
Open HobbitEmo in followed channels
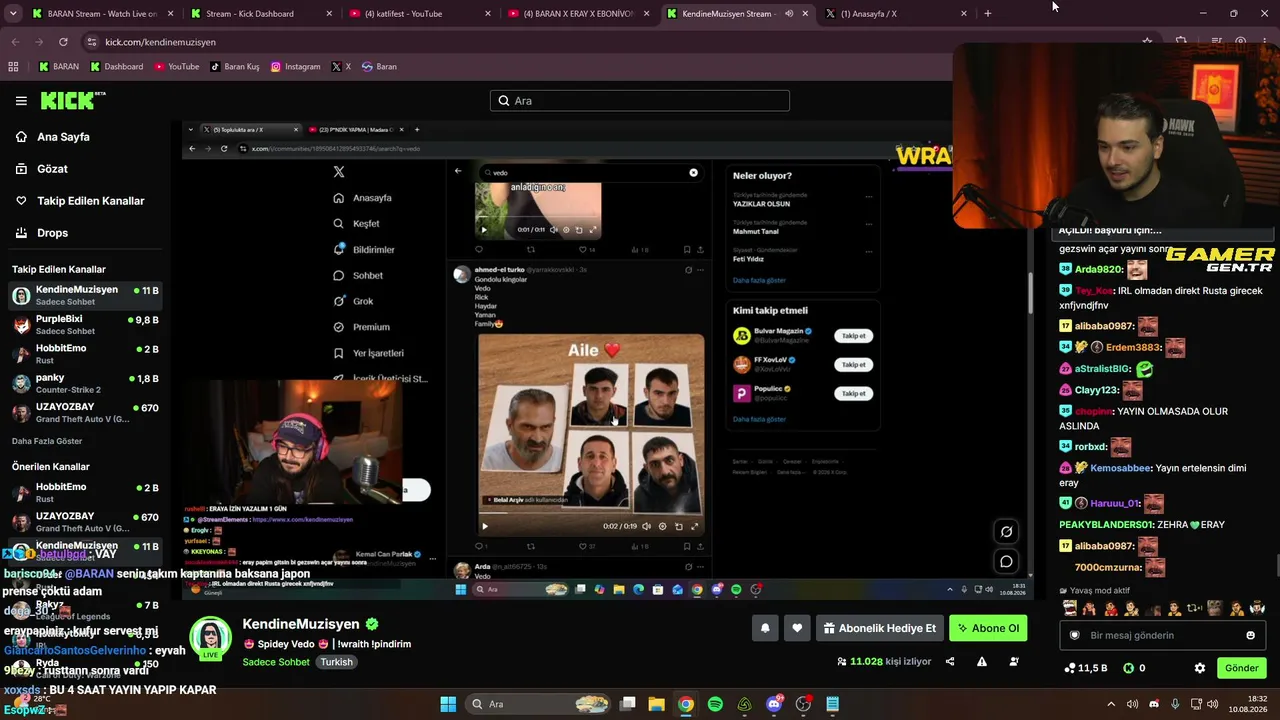pyautogui.click(x=86, y=354)
